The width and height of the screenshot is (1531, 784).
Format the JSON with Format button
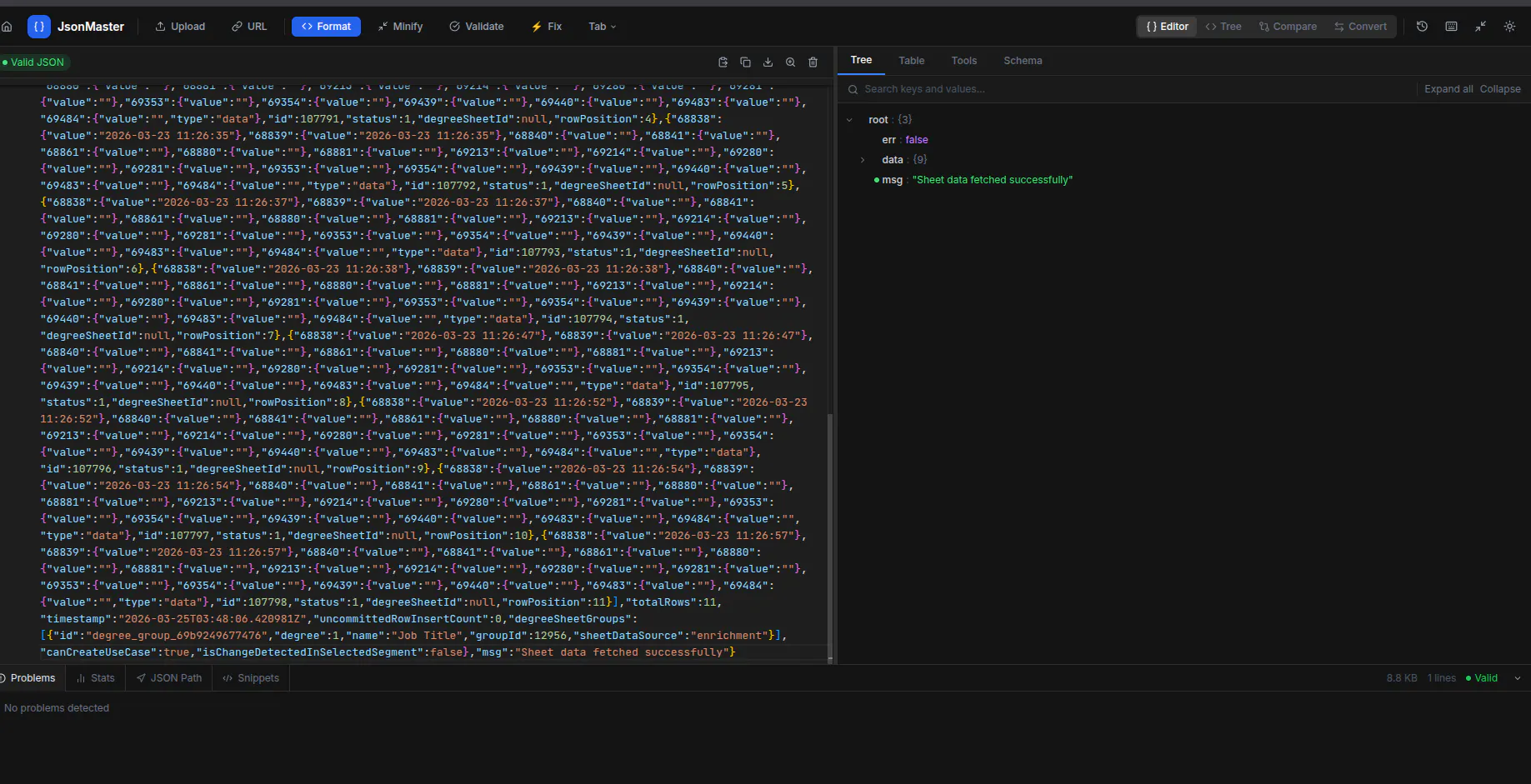click(326, 27)
